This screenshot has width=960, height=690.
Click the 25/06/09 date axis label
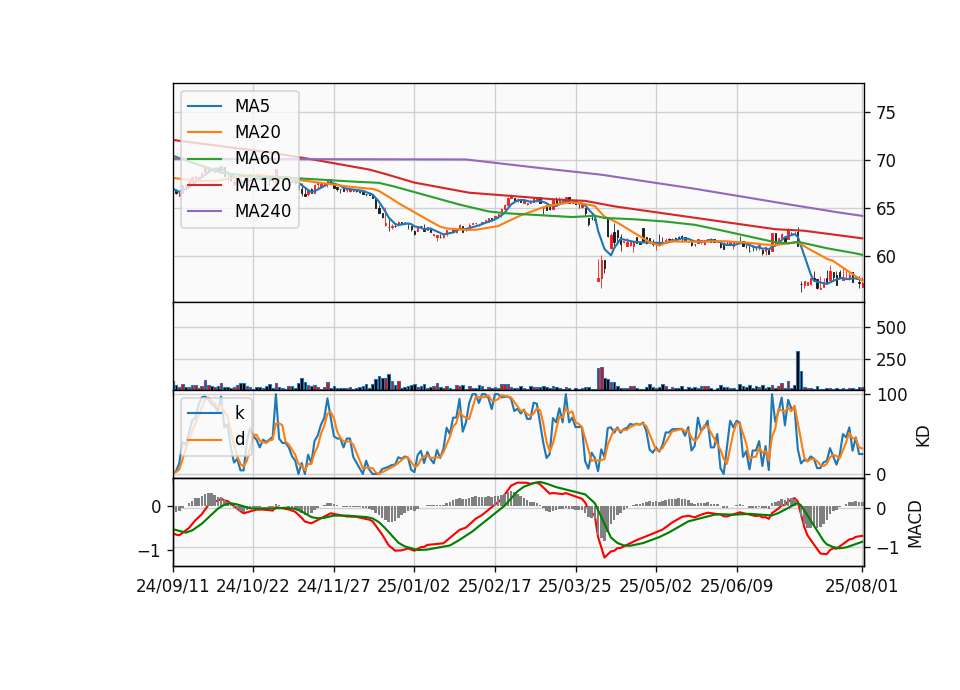[x=737, y=586]
